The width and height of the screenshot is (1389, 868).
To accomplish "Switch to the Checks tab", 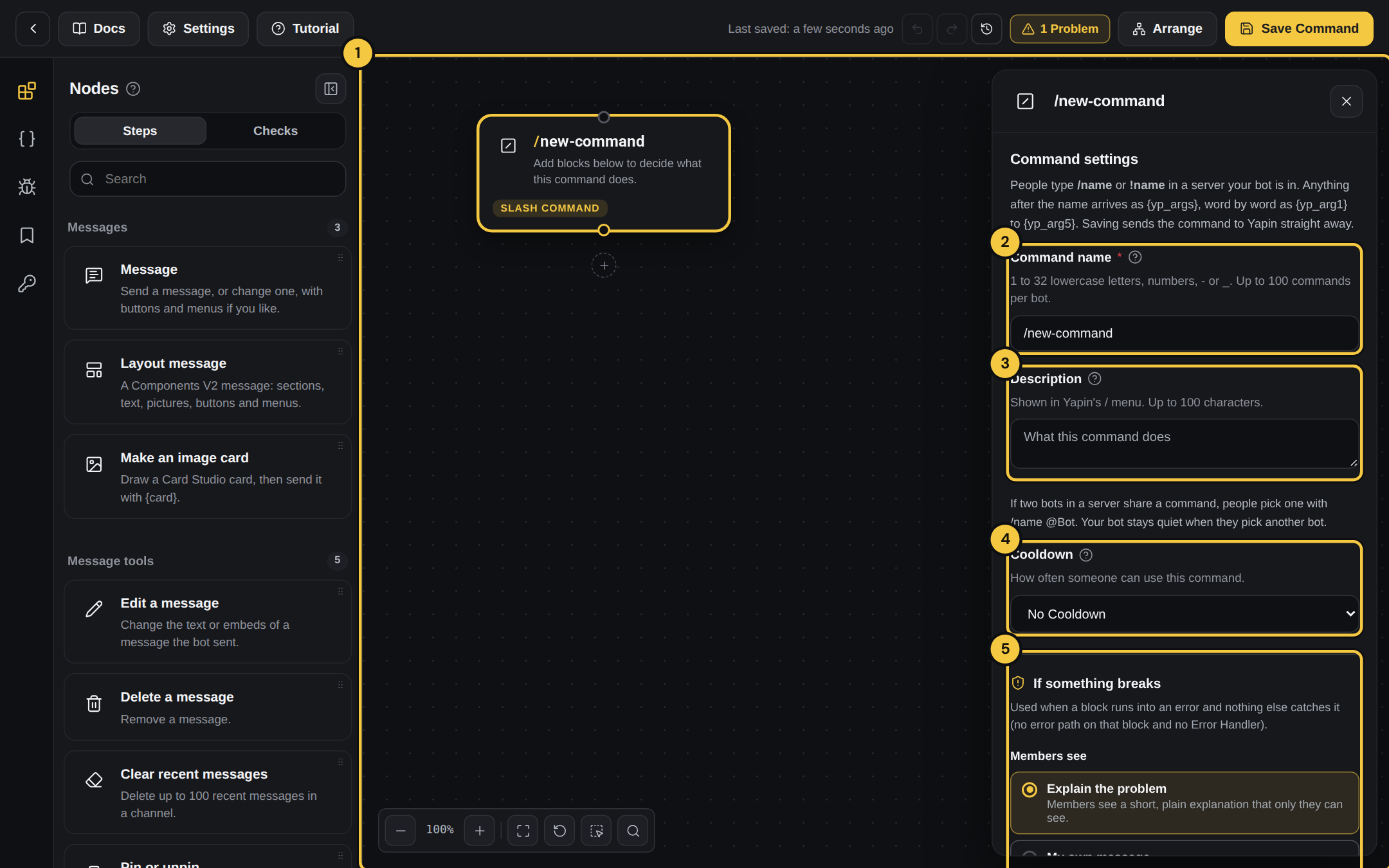I will (x=275, y=131).
